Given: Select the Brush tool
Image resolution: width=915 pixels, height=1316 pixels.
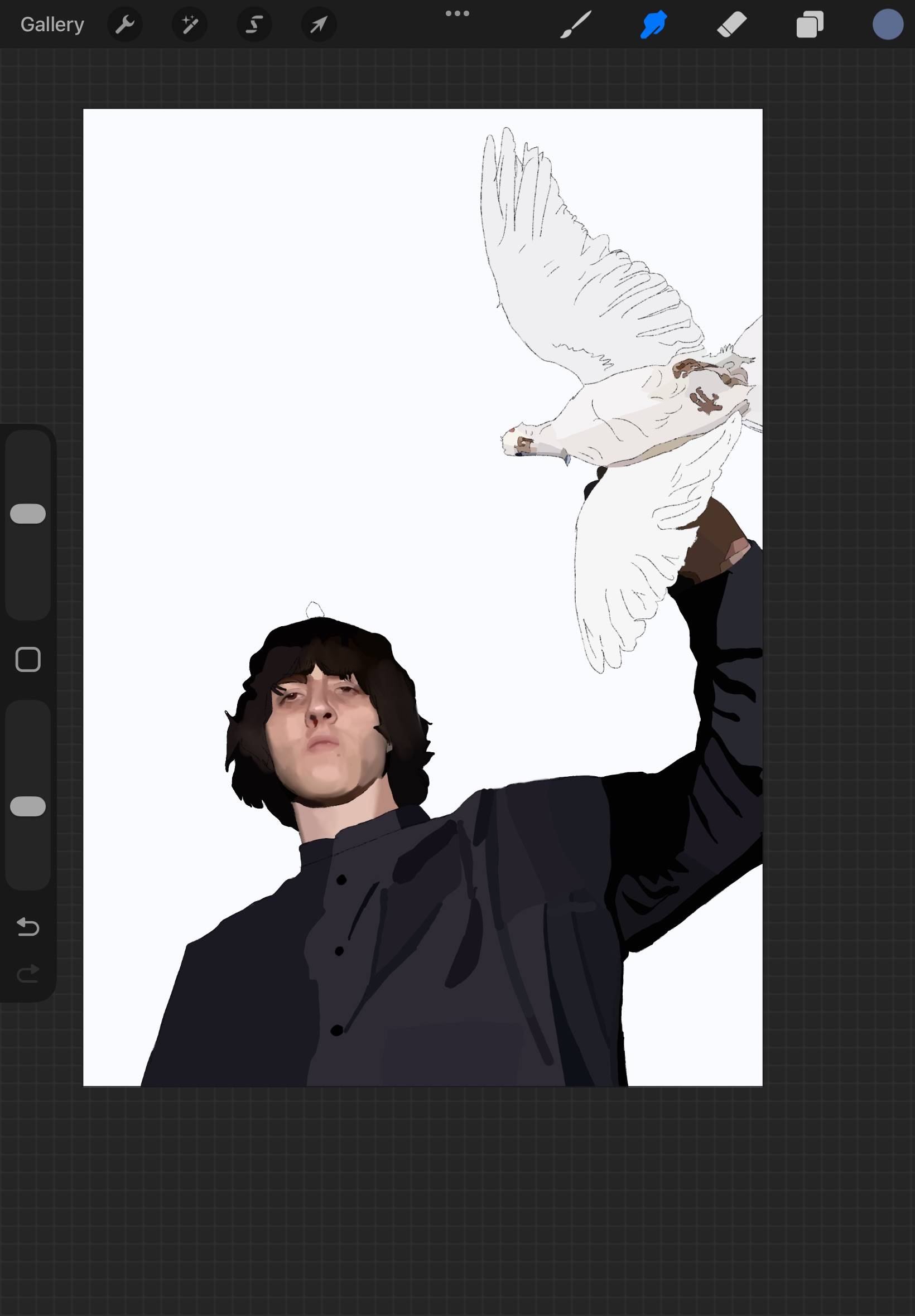Looking at the screenshot, I should click(576, 25).
